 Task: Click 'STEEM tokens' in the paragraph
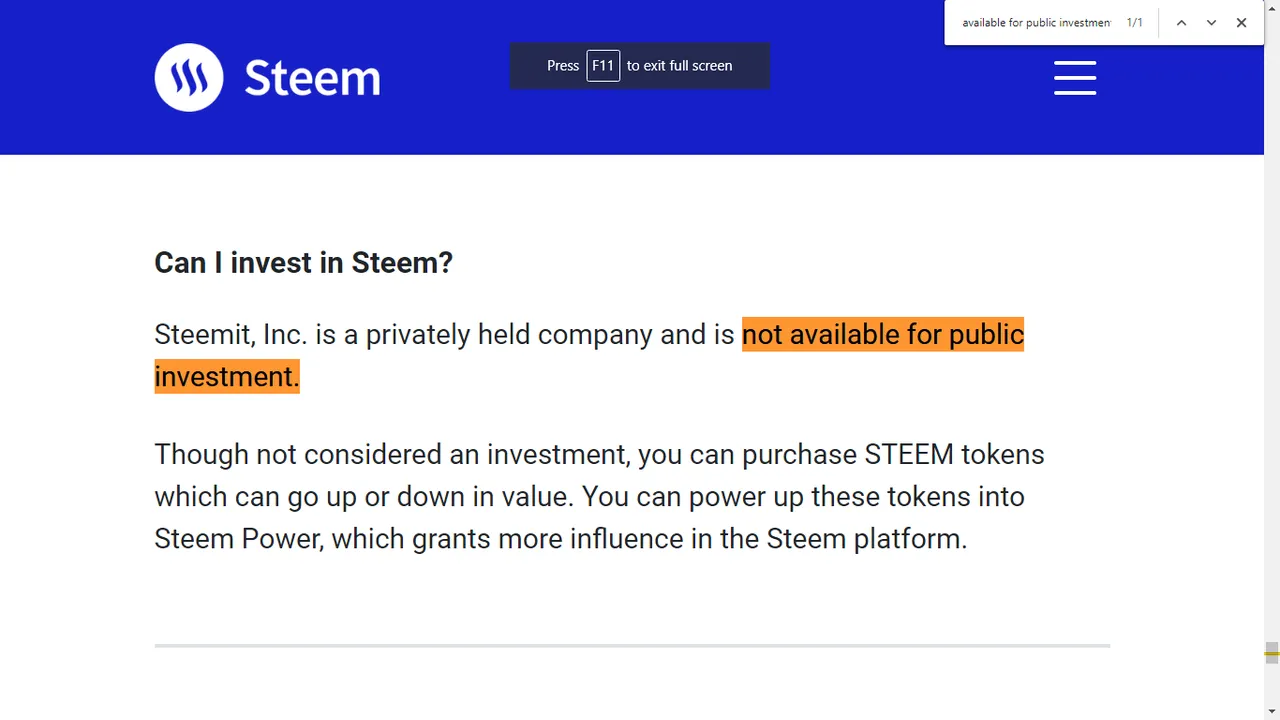tap(955, 454)
